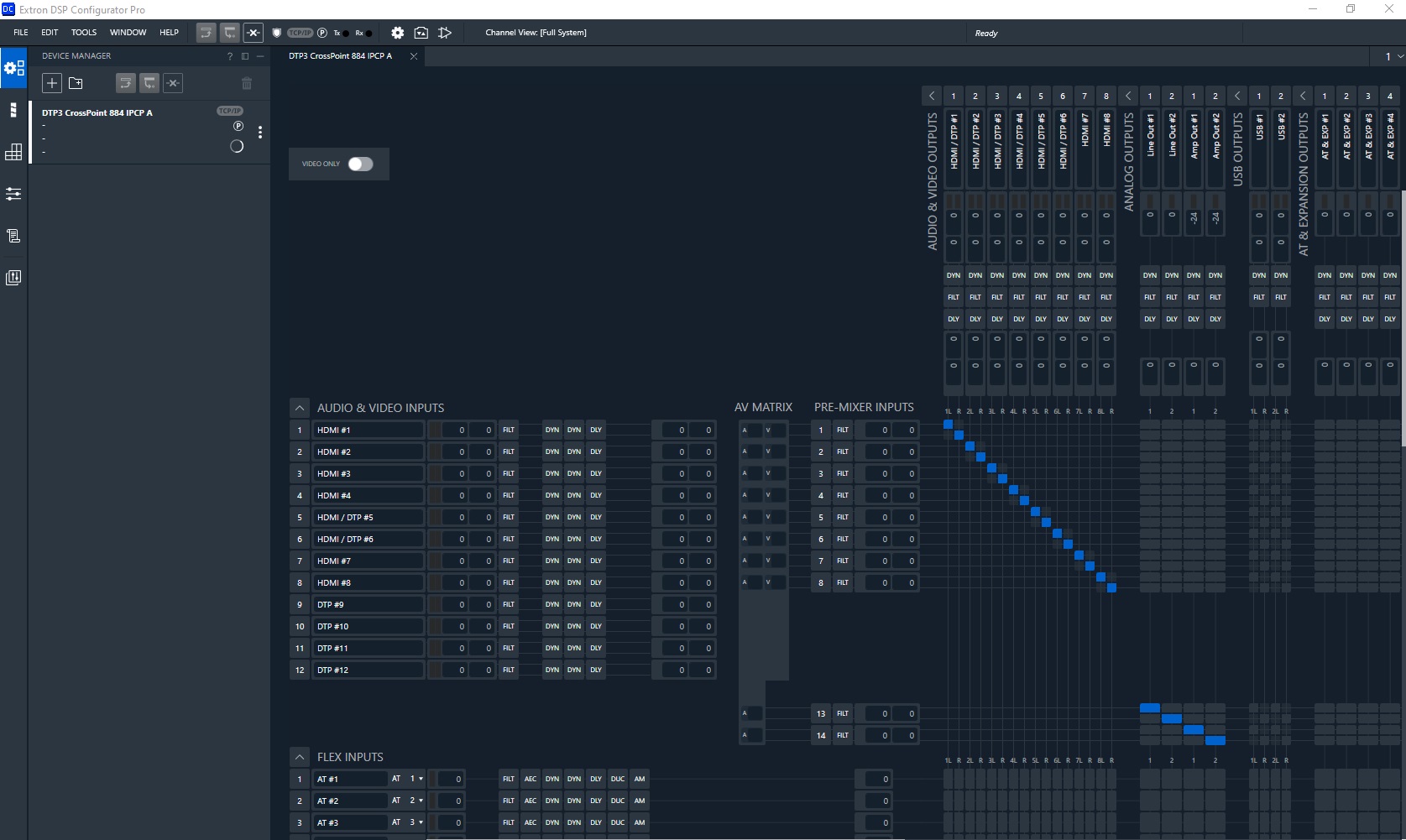Viewport: 1406px width, 840px height.
Task: Click the script scroll icon in sidebar
Action: pyautogui.click(x=13, y=236)
